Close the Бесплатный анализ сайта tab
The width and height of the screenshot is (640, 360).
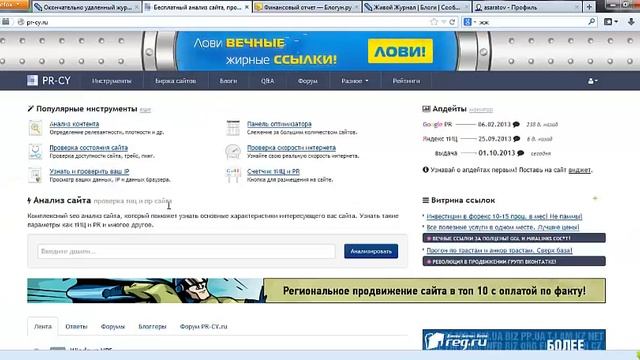tap(247, 7)
